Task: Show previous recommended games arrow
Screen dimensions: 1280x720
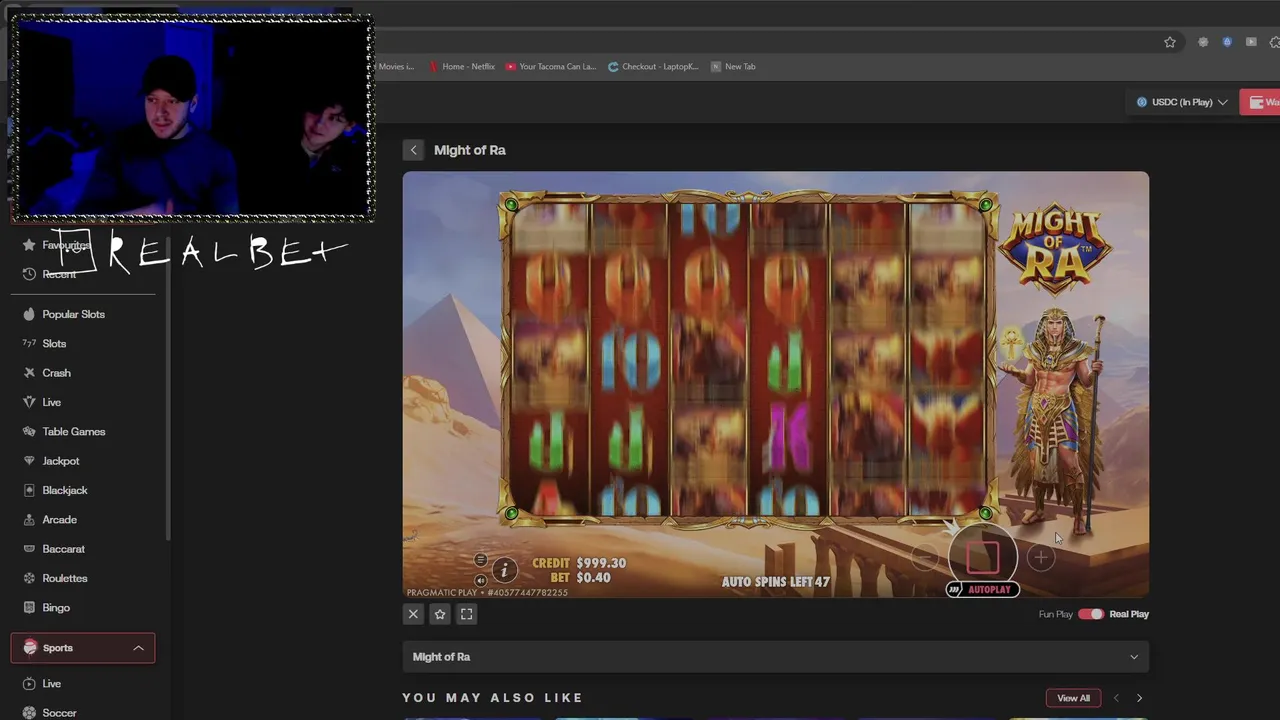Action: 1116,698
